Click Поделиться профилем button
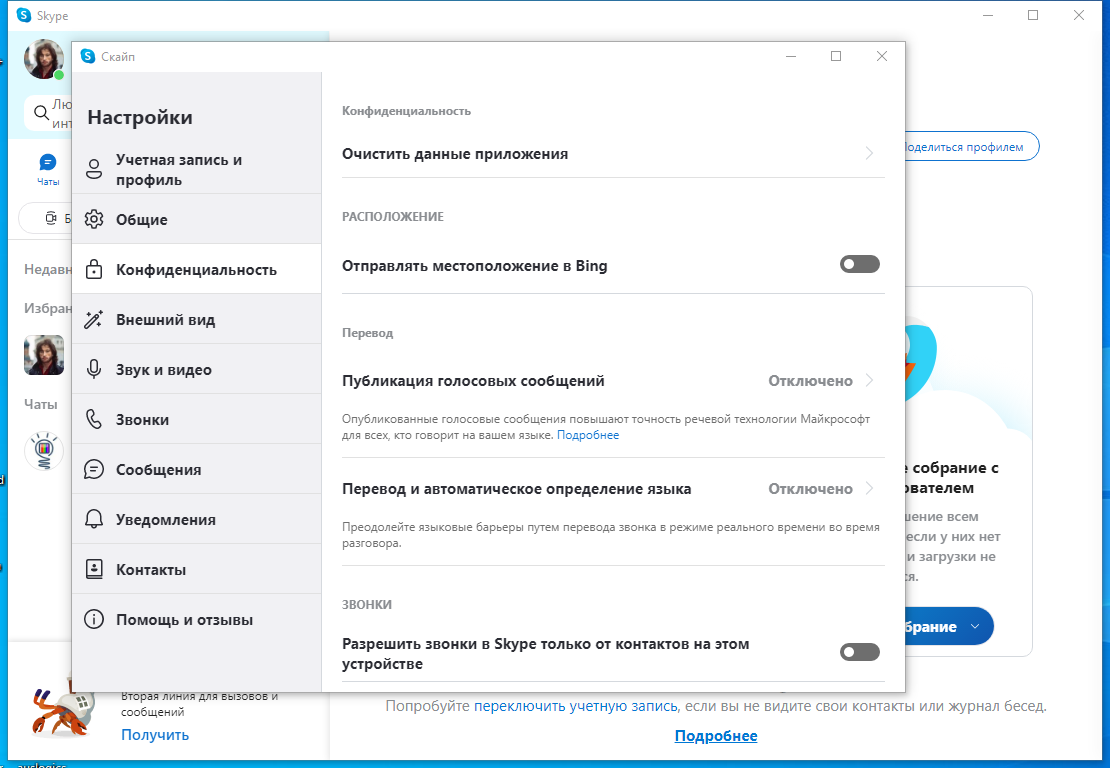 tap(971, 147)
